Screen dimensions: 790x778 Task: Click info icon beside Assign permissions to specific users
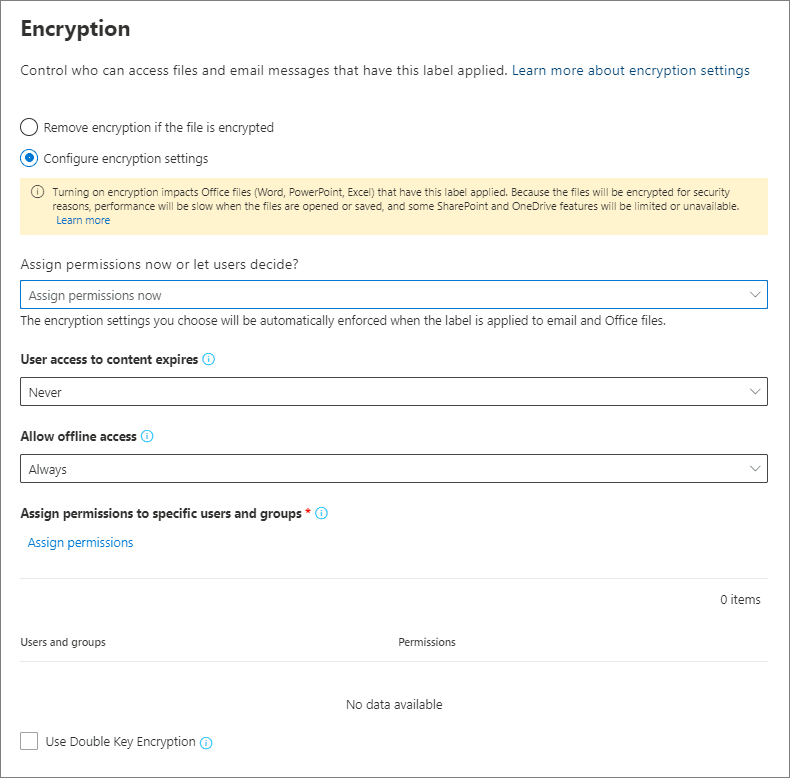click(322, 514)
